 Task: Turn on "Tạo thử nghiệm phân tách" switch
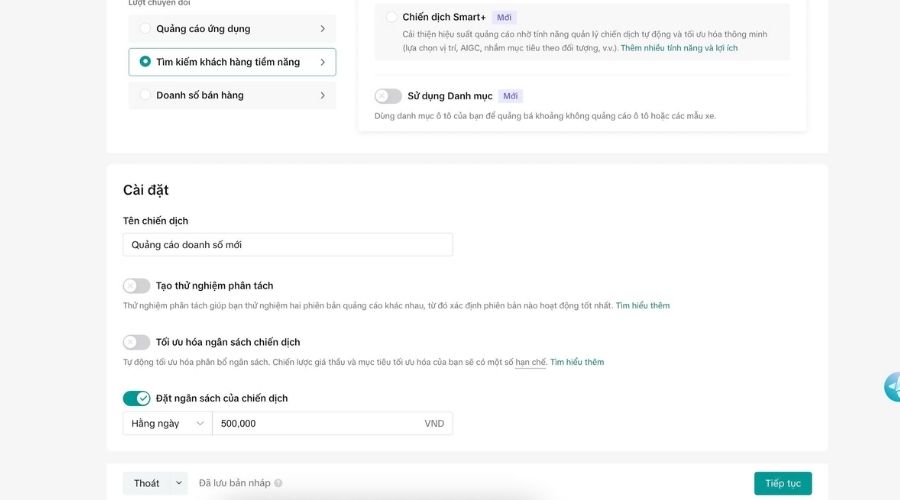[136, 286]
